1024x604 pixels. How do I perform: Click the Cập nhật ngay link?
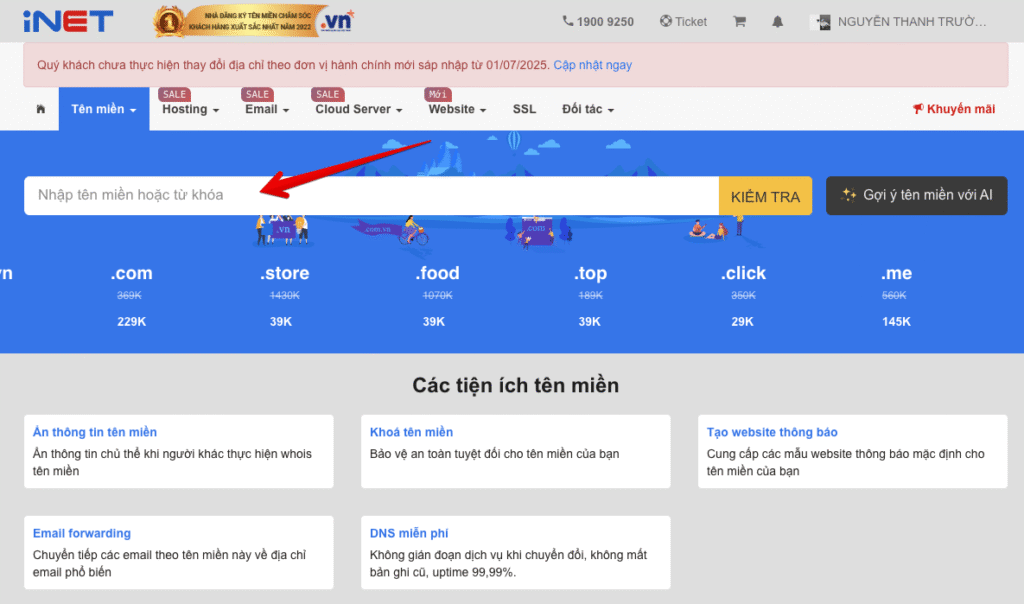pos(592,65)
